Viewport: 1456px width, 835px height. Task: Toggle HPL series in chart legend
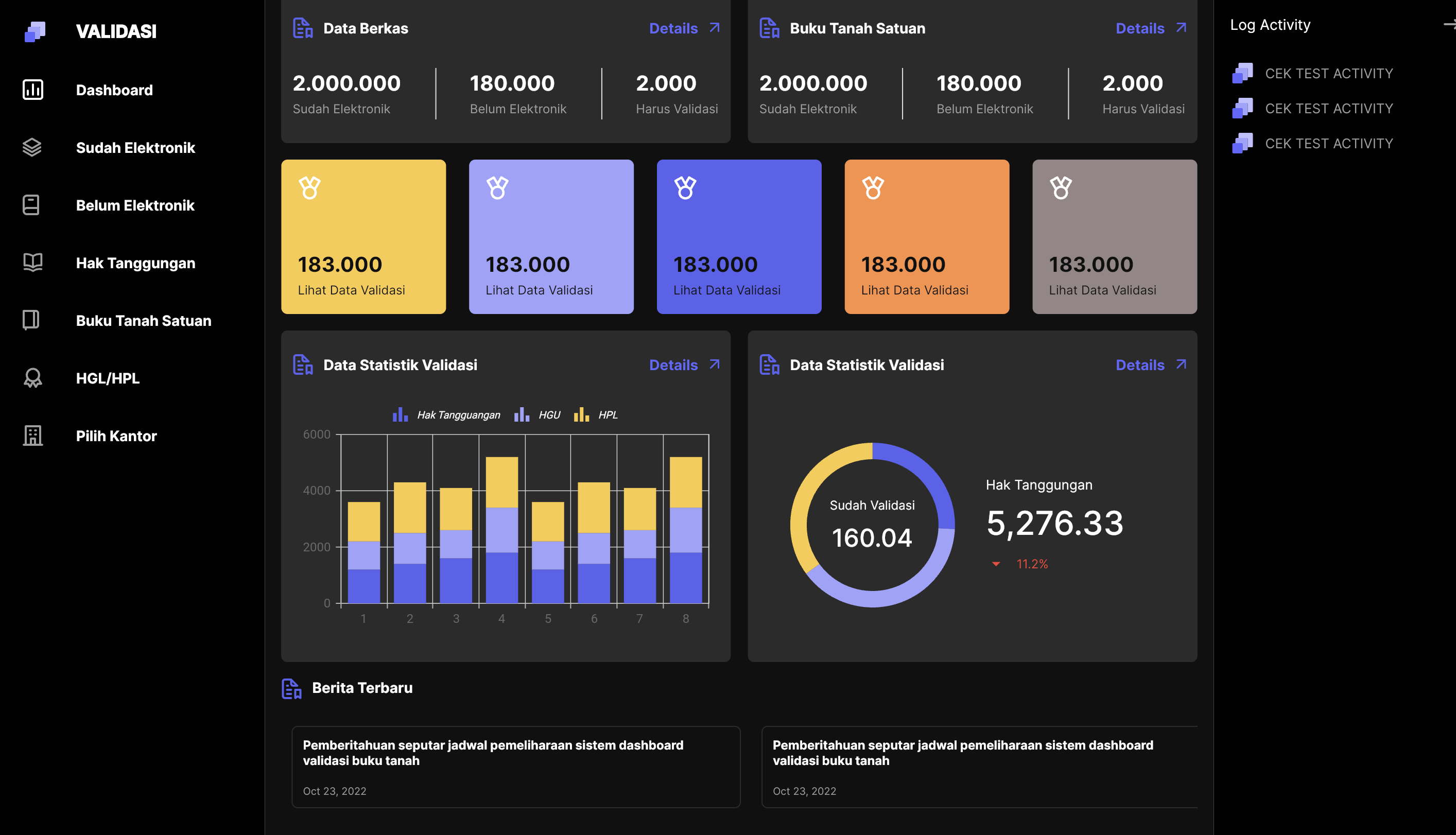point(596,414)
